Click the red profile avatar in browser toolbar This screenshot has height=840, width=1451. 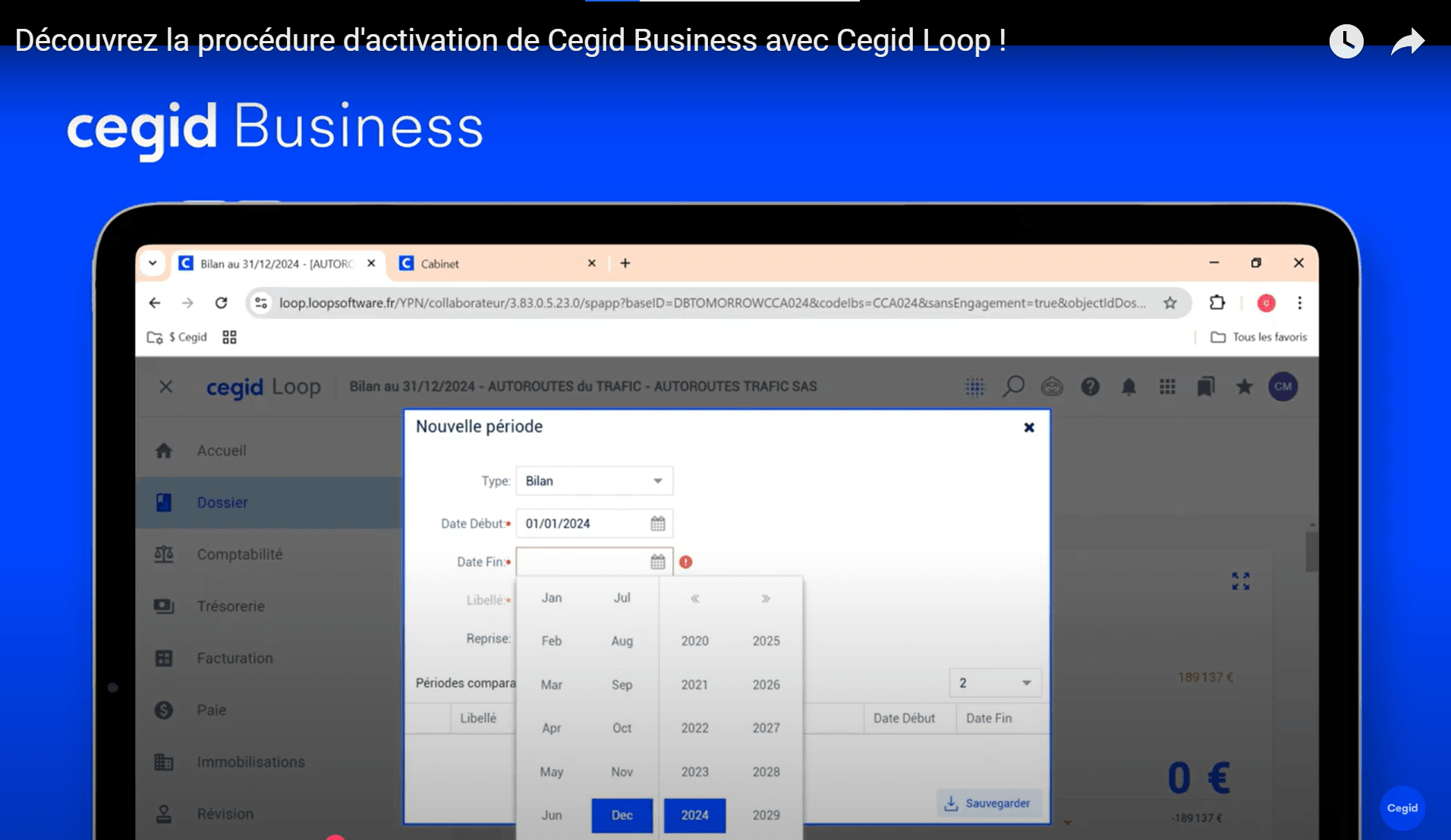pos(1266,303)
